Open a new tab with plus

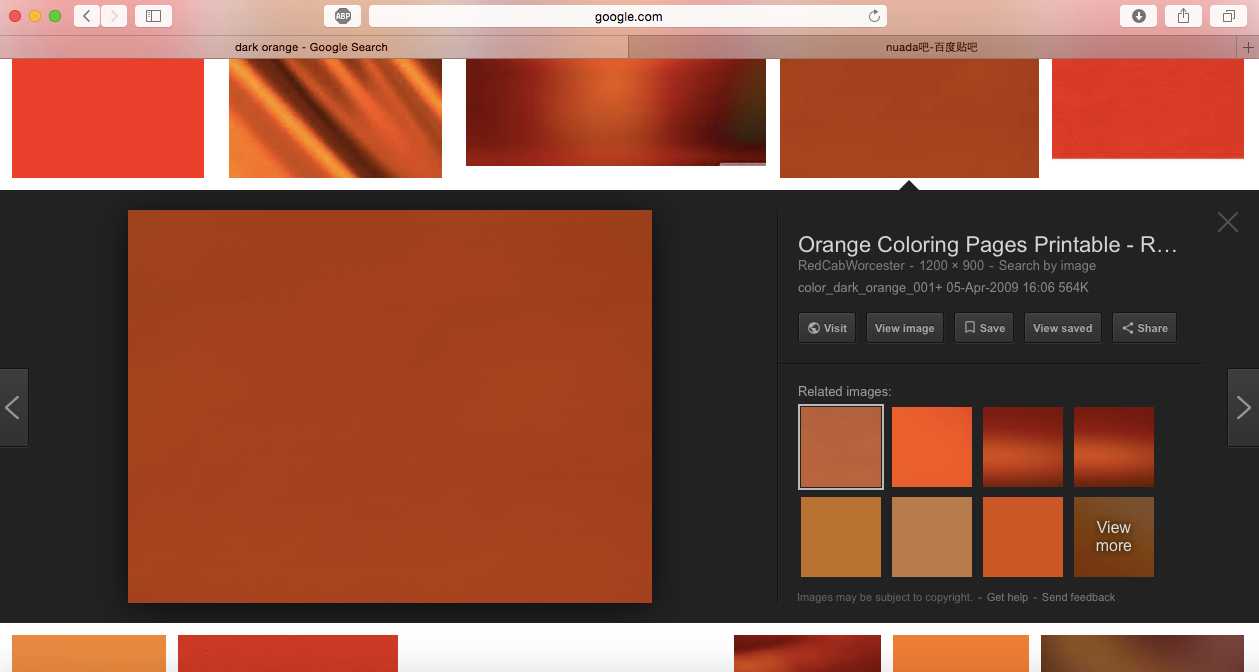[1247, 47]
